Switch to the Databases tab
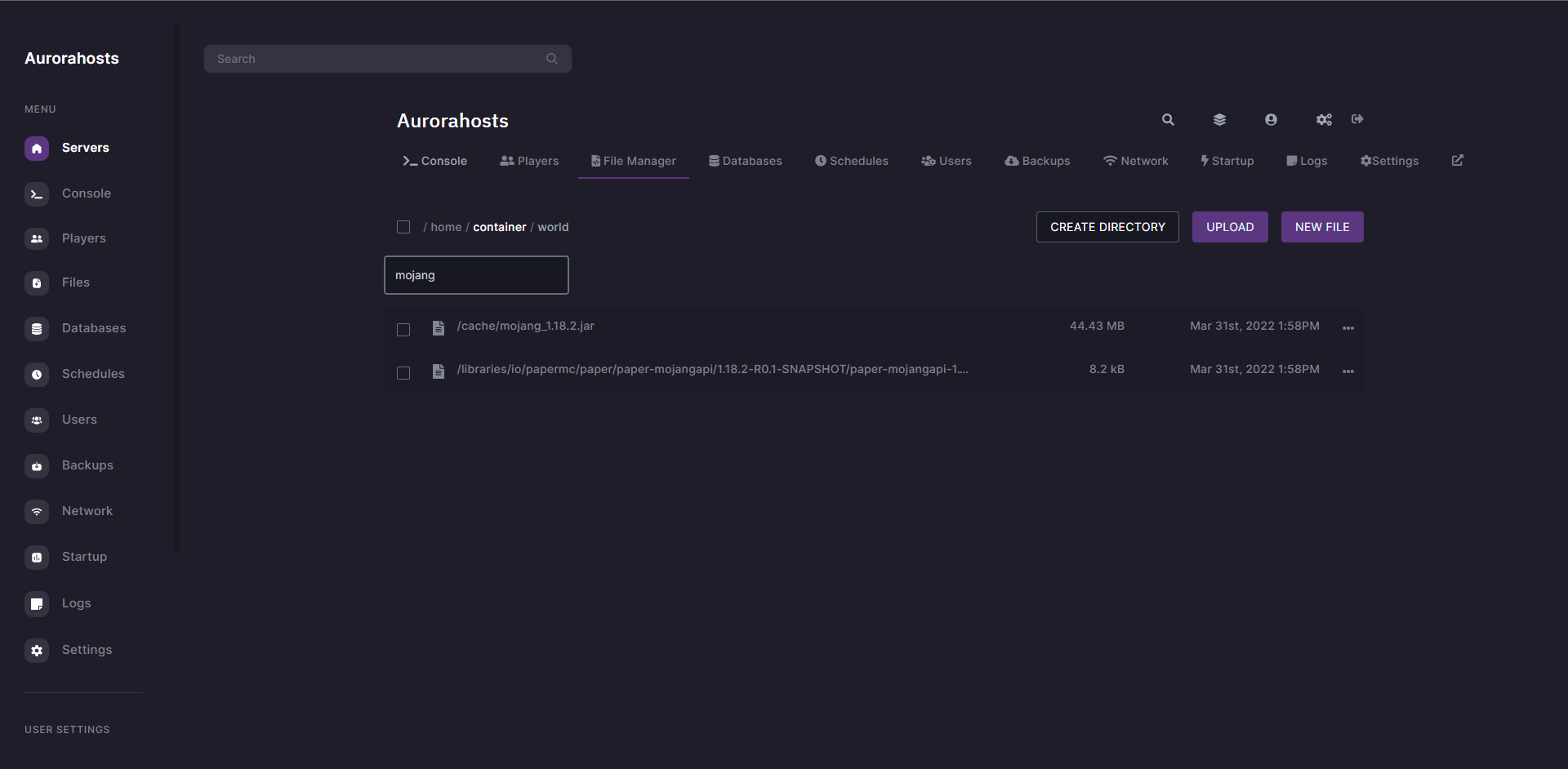The image size is (1568, 769). click(x=745, y=161)
